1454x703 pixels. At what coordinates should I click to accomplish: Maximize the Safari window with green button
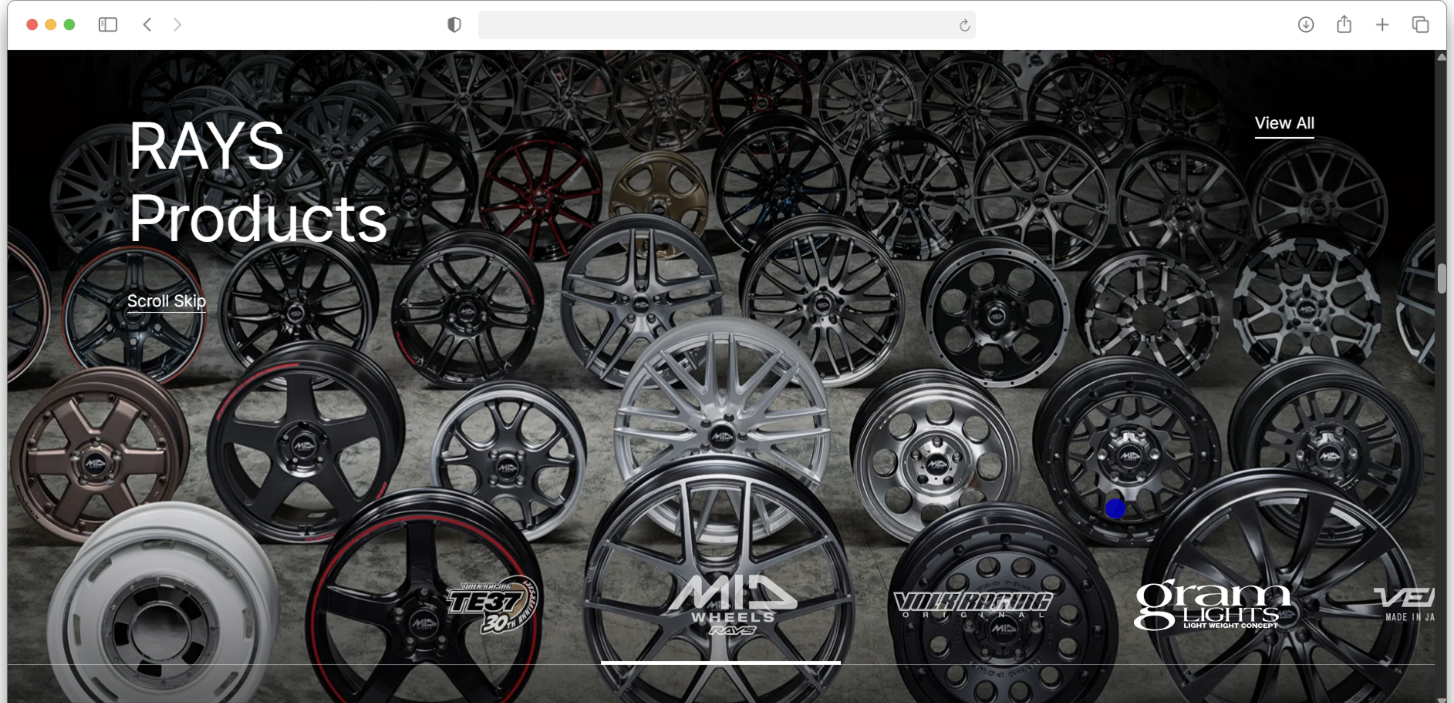pos(69,25)
